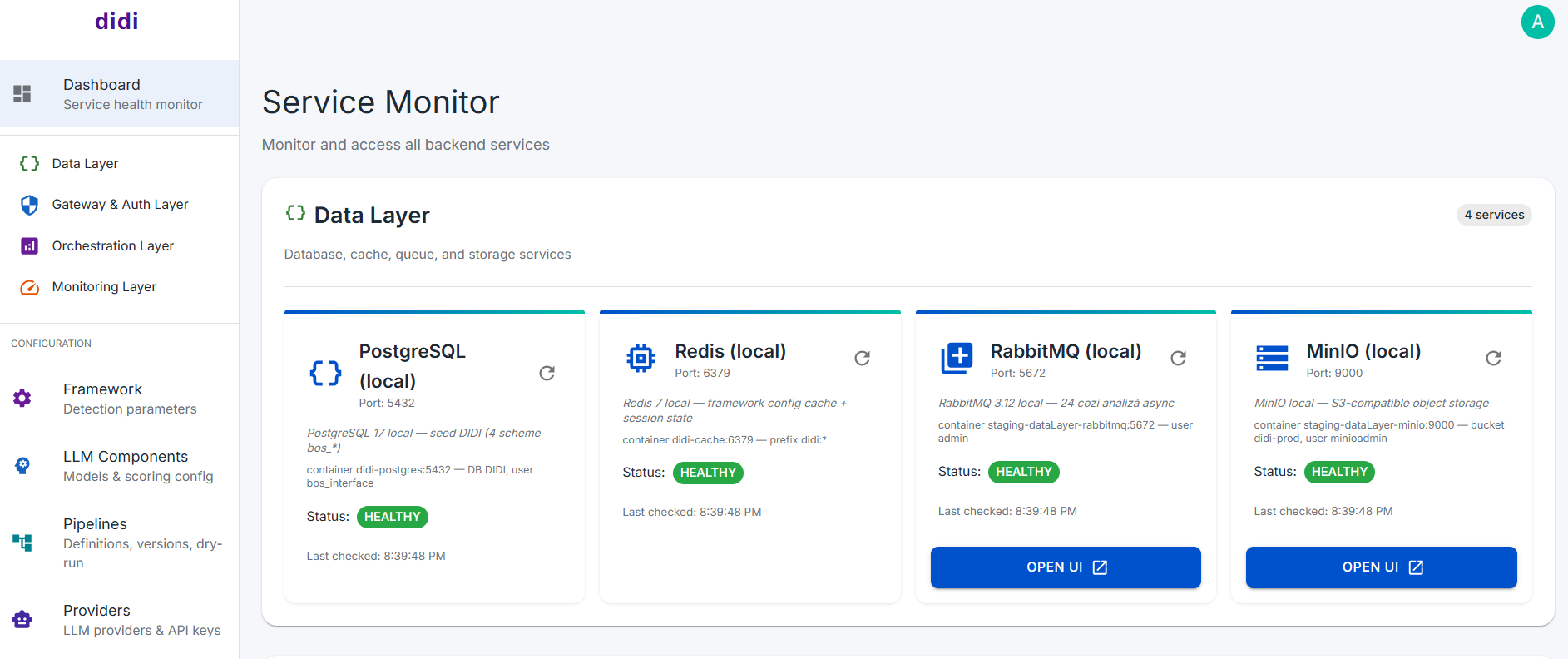Click the Monitoring Layer gauge icon
1568x659 pixels.
click(x=29, y=287)
